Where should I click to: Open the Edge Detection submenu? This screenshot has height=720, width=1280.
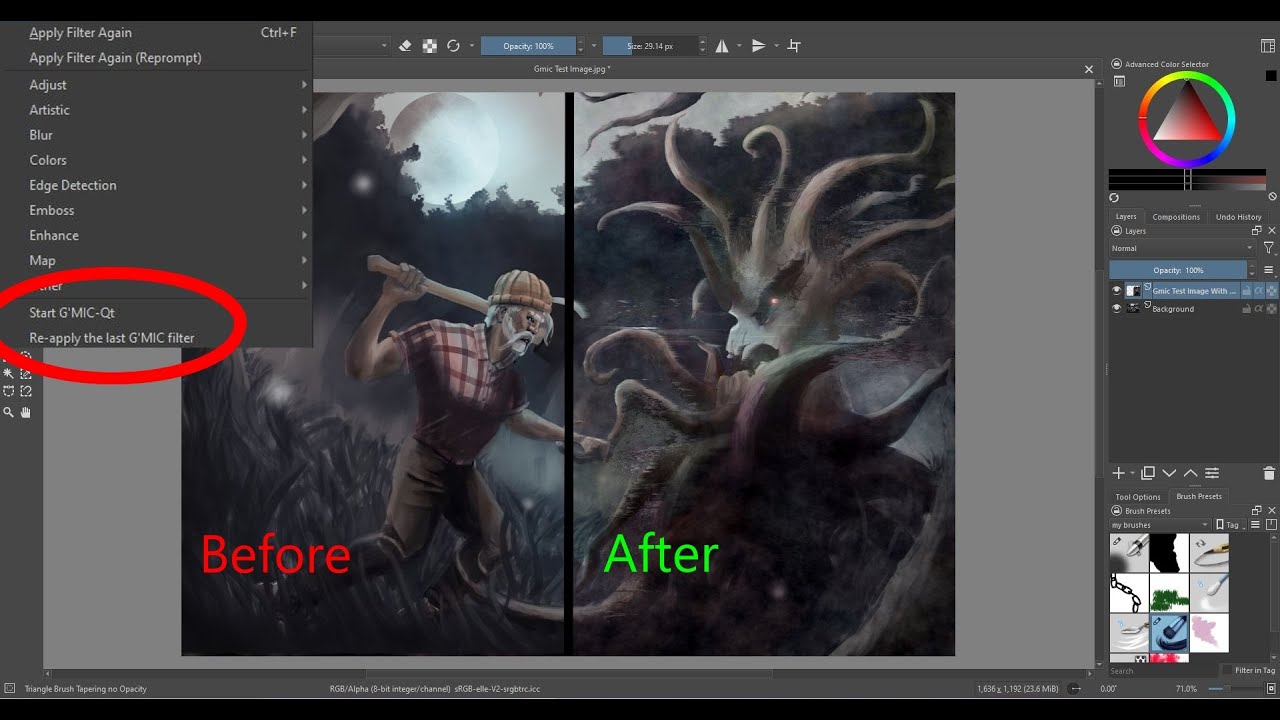pos(158,185)
